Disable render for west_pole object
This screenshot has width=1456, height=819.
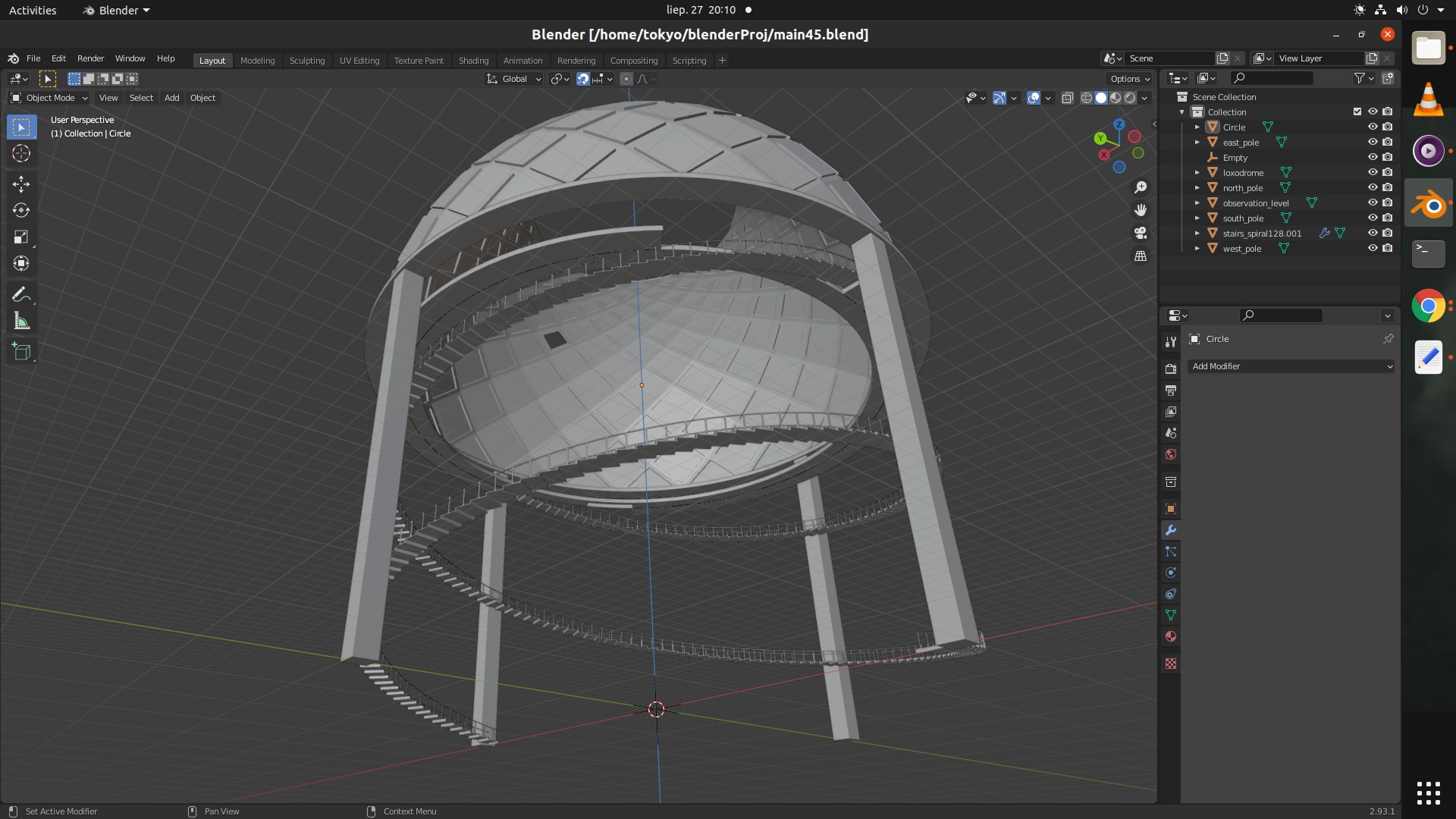tap(1388, 249)
